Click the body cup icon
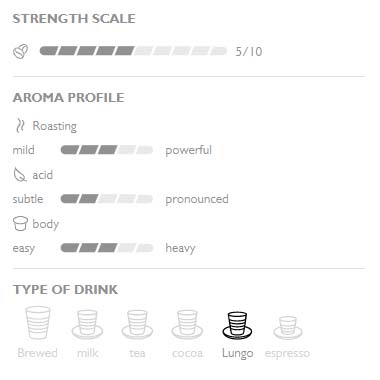This screenshot has width=380, height=380. (20, 224)
